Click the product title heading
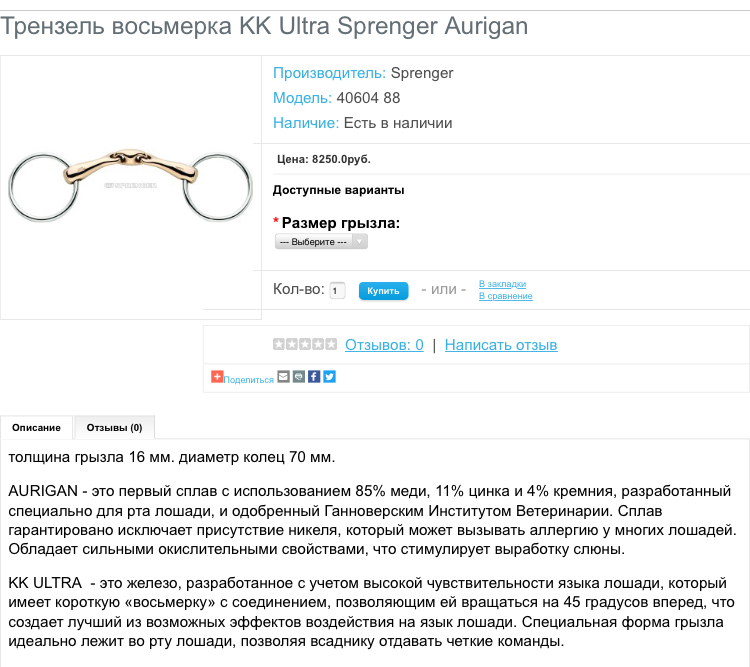The width and height of the screenshot is (750, 667). (264, 26)
